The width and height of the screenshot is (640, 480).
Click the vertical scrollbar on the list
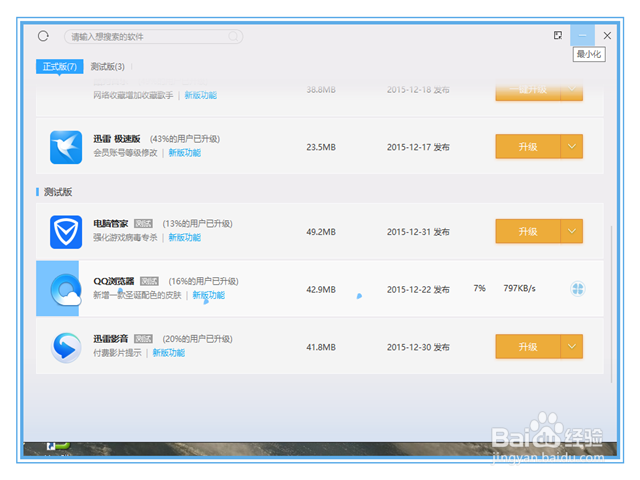pos(611,304)
